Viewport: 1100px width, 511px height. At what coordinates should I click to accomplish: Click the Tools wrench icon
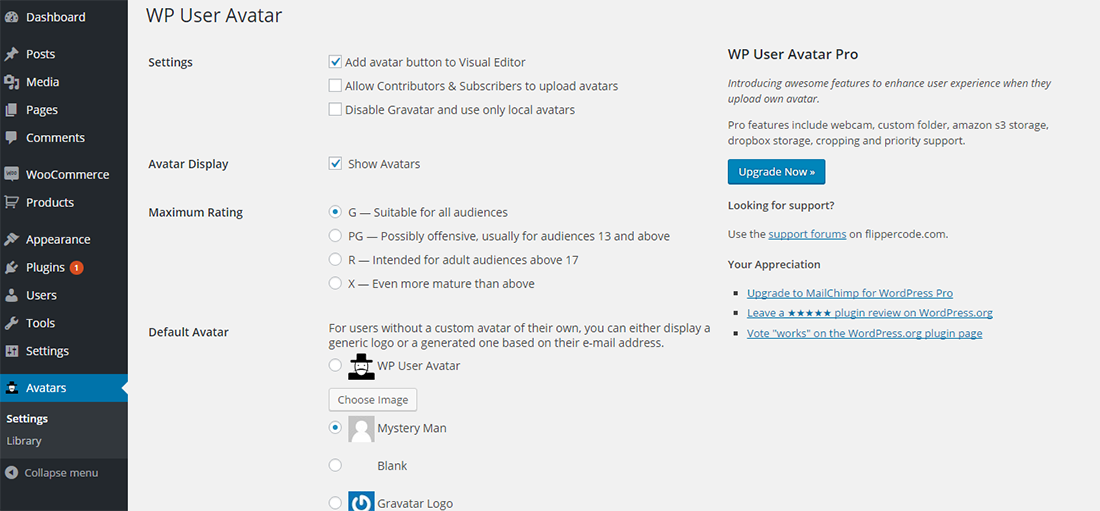(x=11, y=323)
